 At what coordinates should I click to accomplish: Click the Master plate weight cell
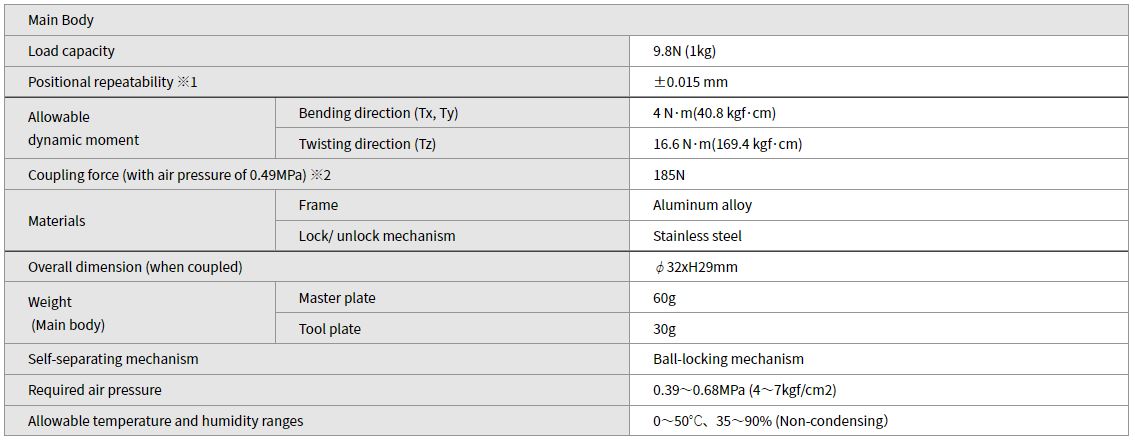coord(452,297)
